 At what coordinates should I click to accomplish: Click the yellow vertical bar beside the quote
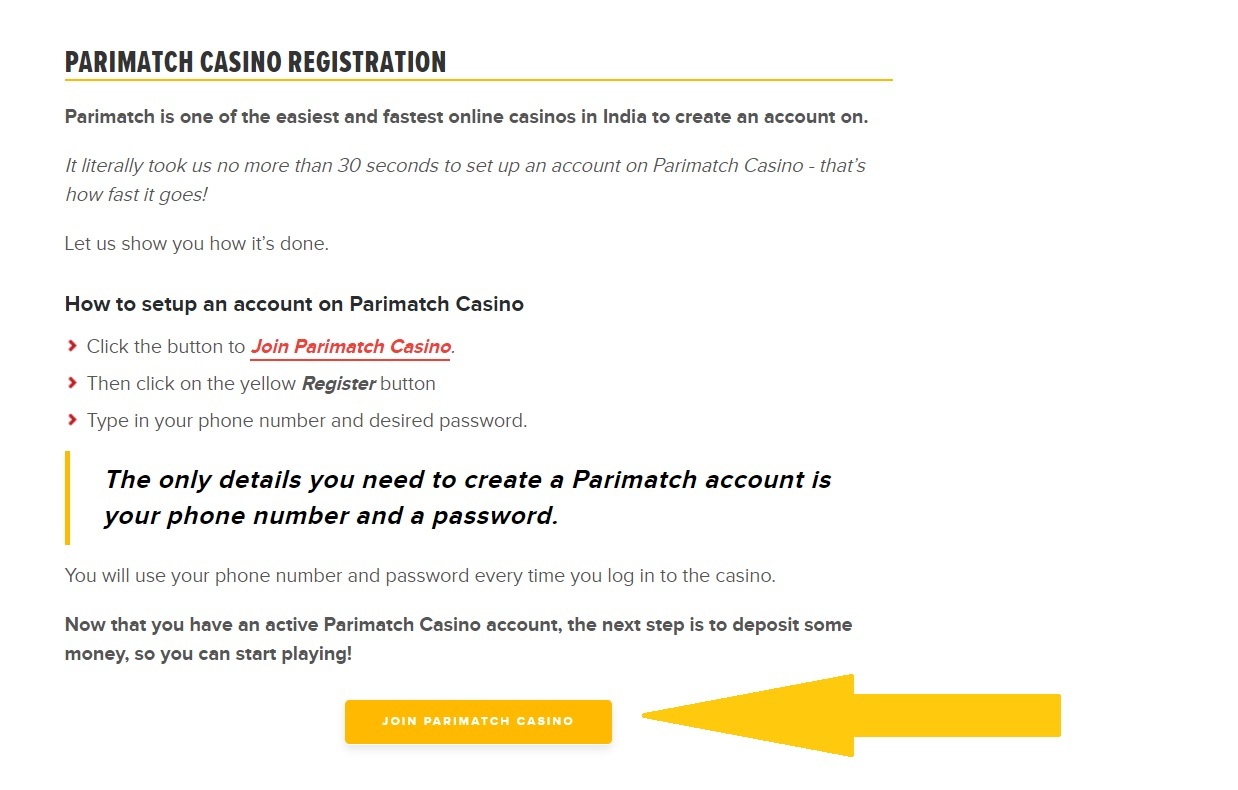tap(67, 497)
